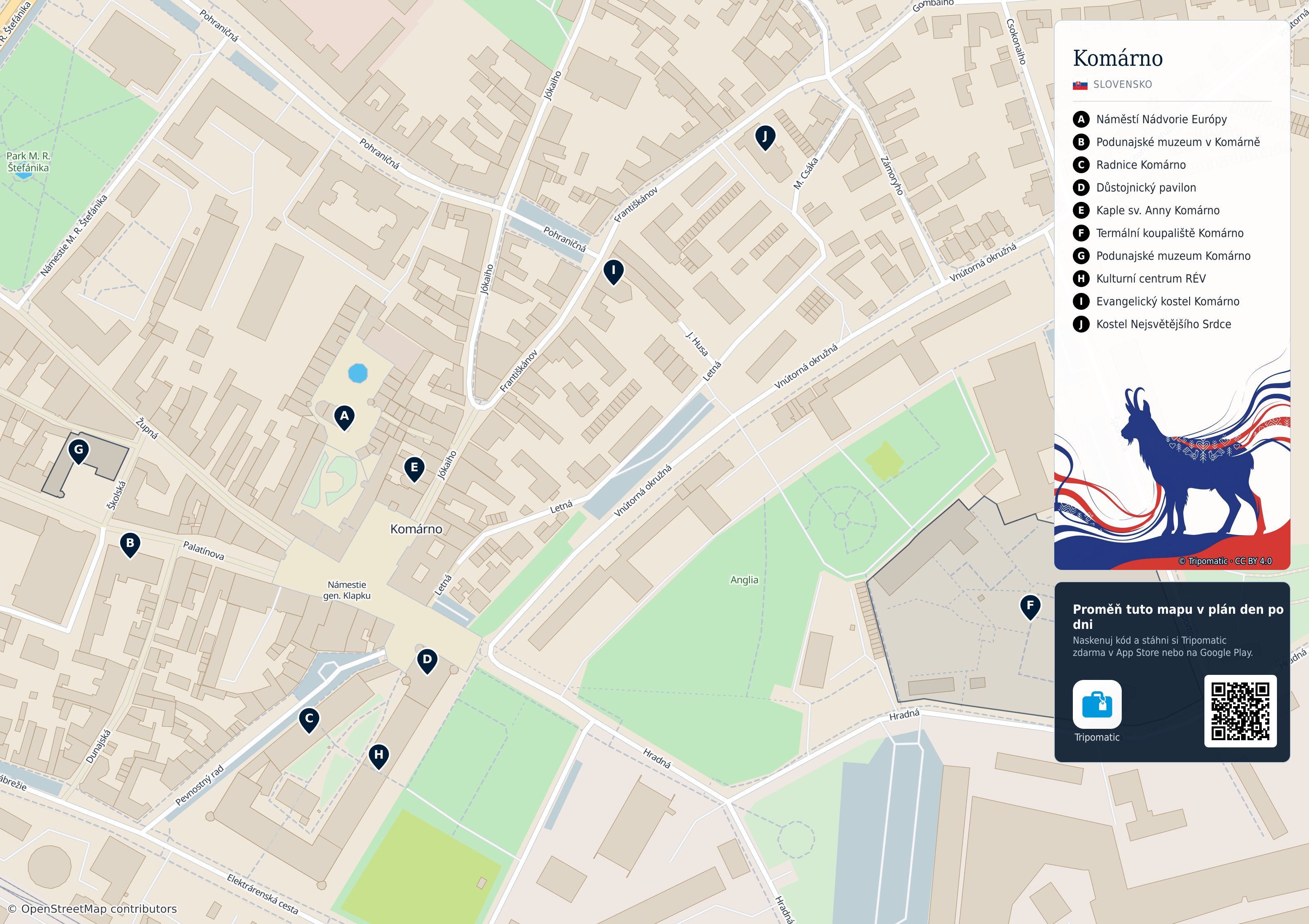This screenshot has width=1309, height=924.
Task: Select legend entry Podunajské muzeum Komárno
Action: 1162,256
